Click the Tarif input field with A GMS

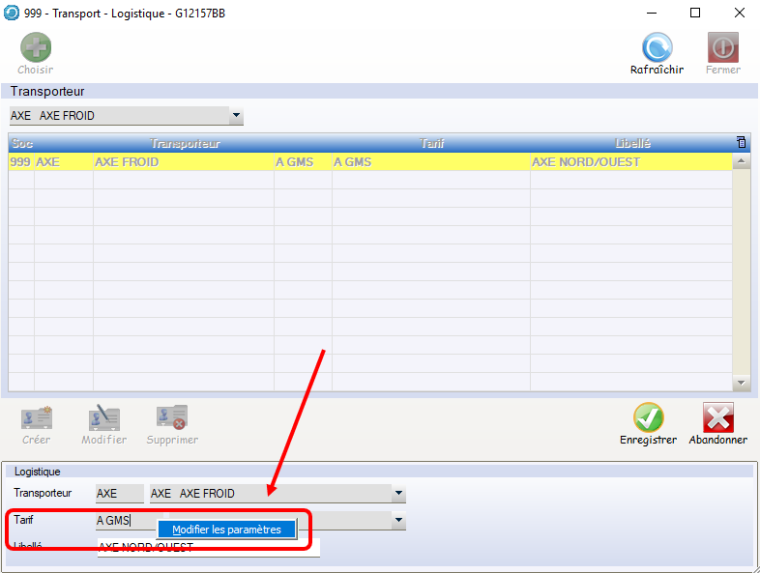pos(124,521)
